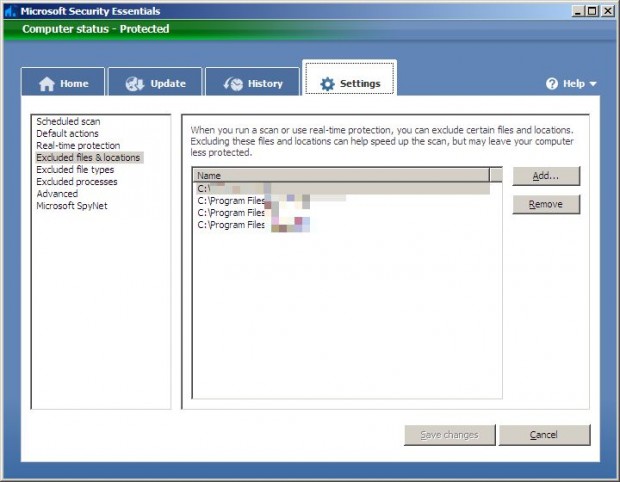Click the Remove button
The image size is (620, 482).
[x=546, y=204]
